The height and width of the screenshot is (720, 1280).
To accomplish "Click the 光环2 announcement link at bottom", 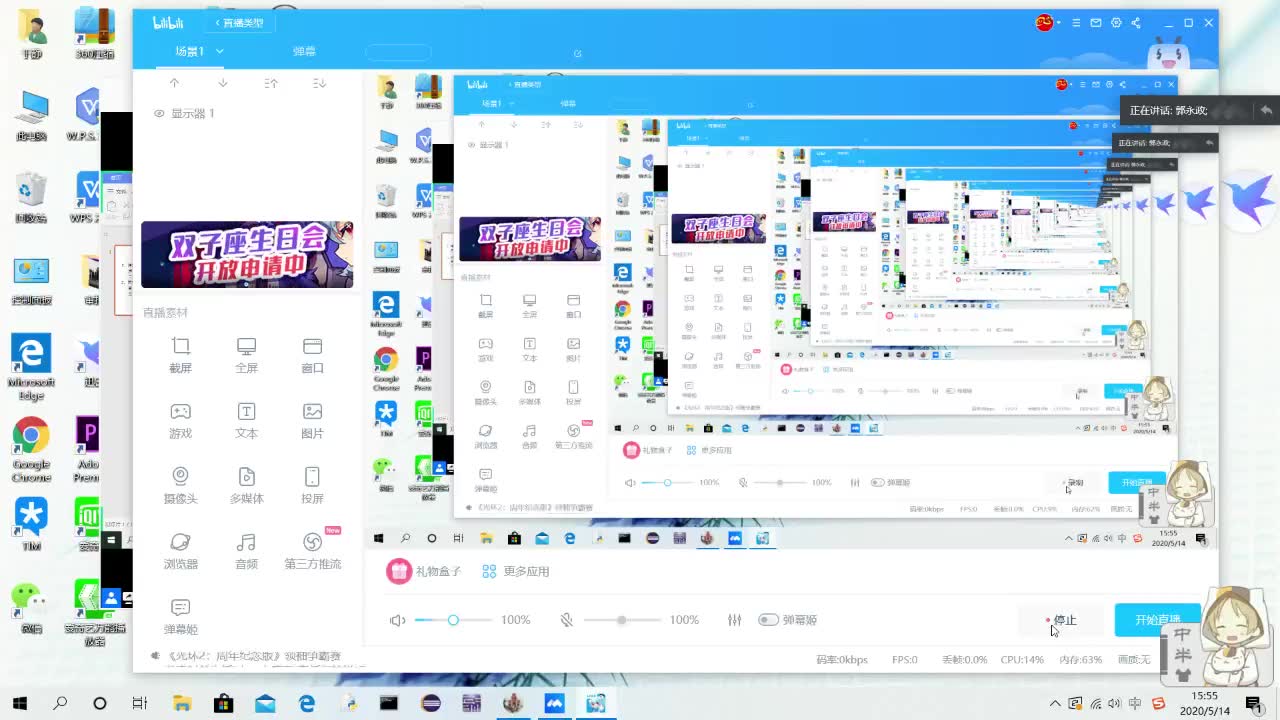I will pos(253,657).
